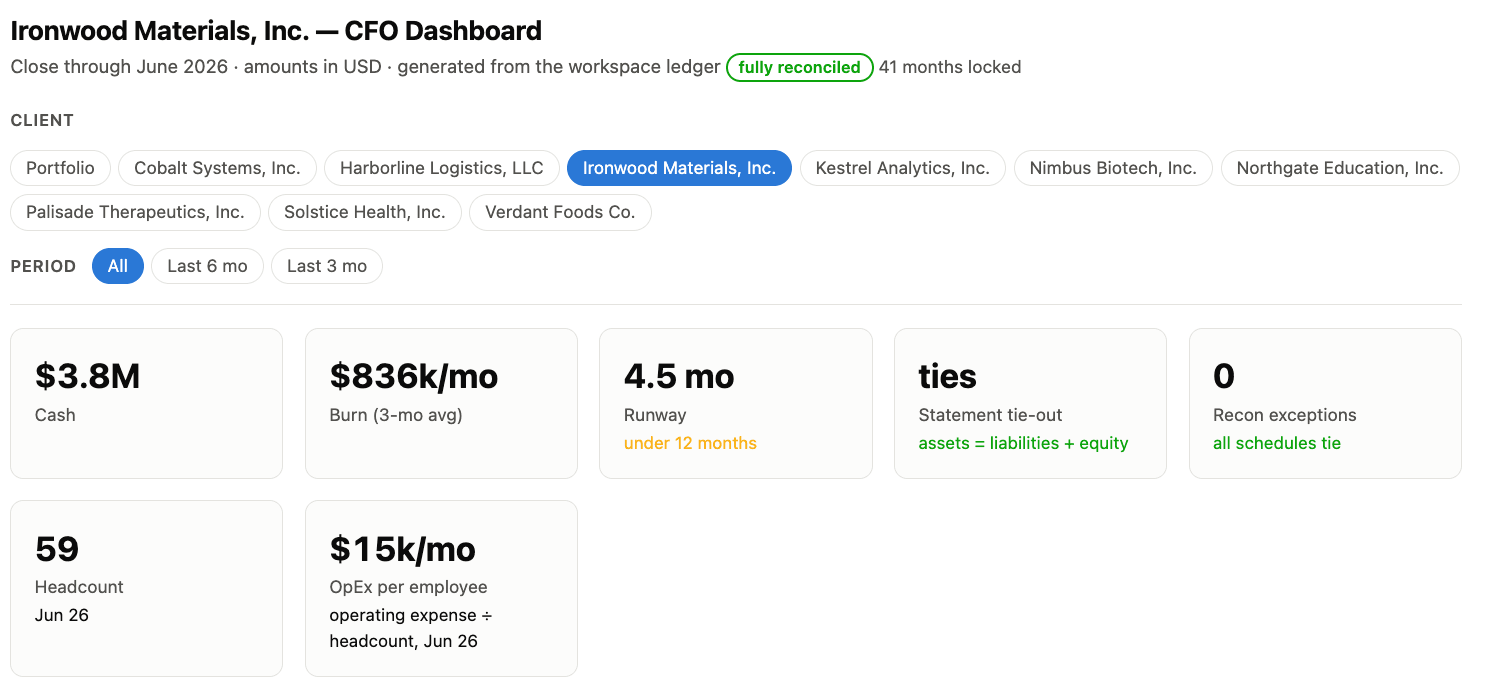
Task: Click the '41 months locked' text
Action: pos(950,67)
